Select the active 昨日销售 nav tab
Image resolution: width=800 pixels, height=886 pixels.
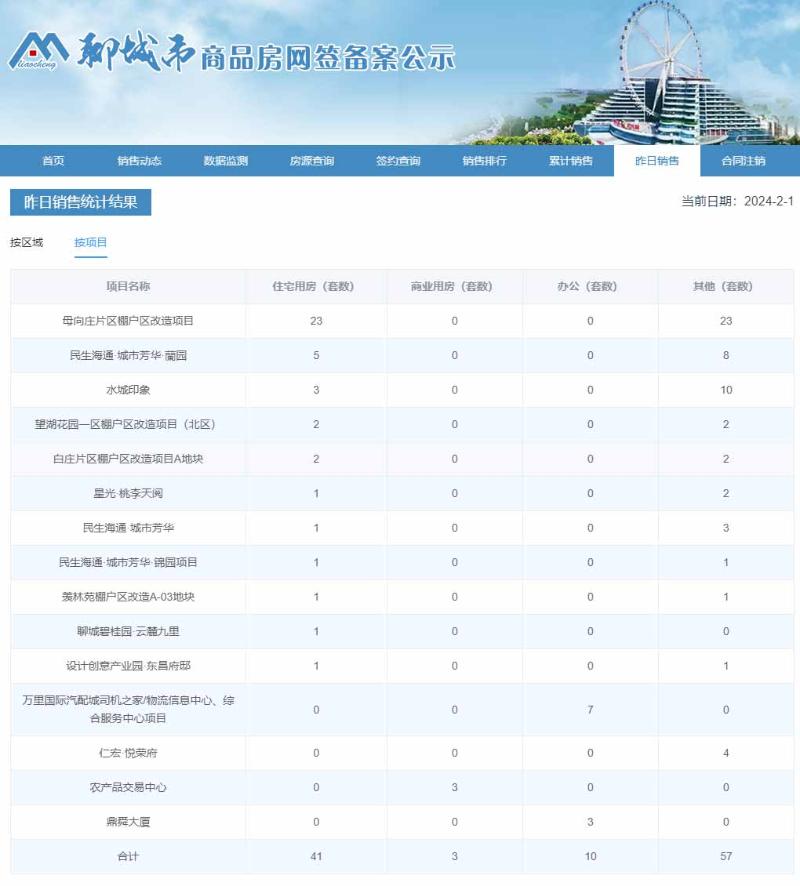click(x=657, y=161)
